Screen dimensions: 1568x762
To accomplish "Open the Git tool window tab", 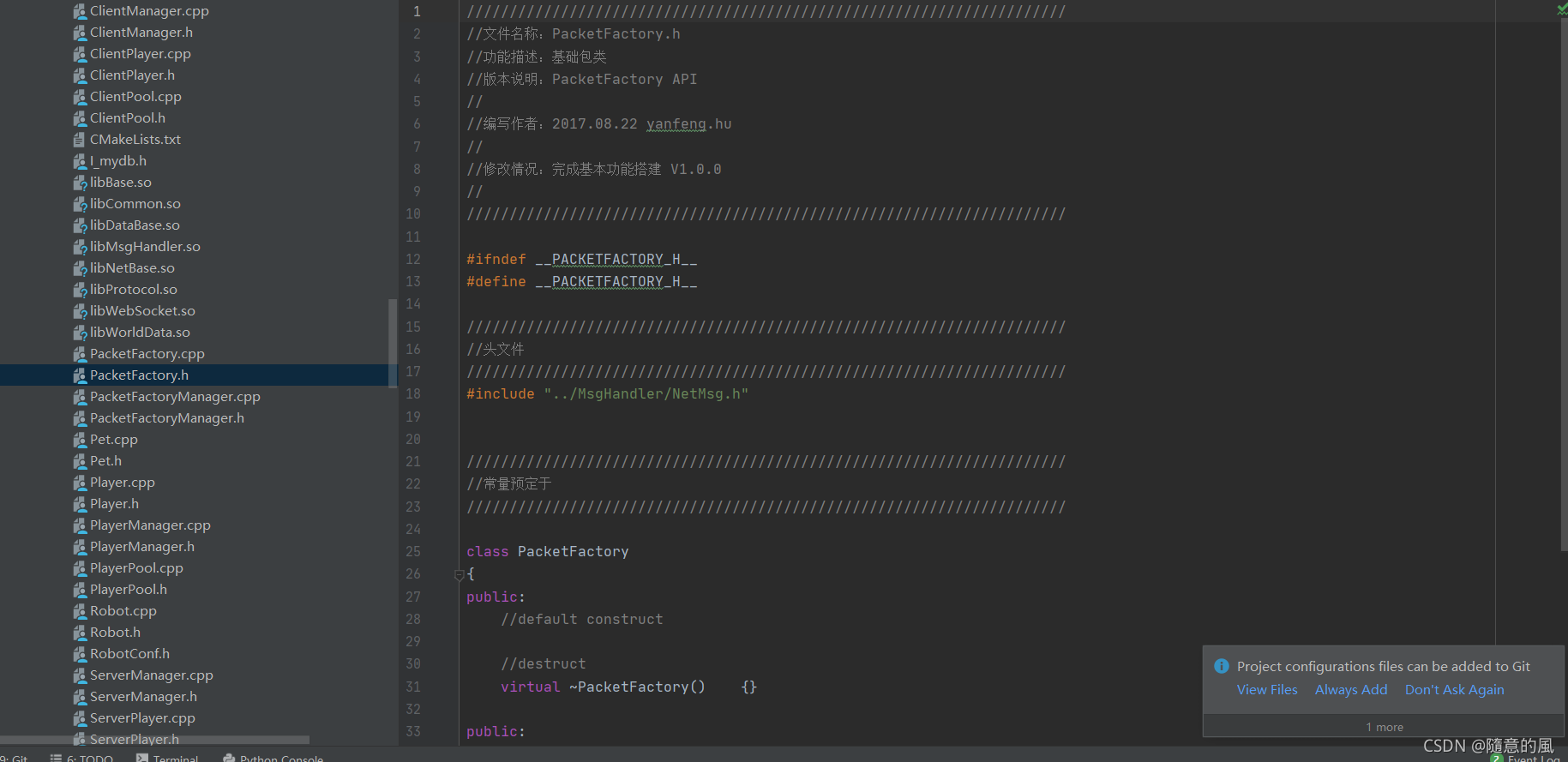I will coord(14,758).
